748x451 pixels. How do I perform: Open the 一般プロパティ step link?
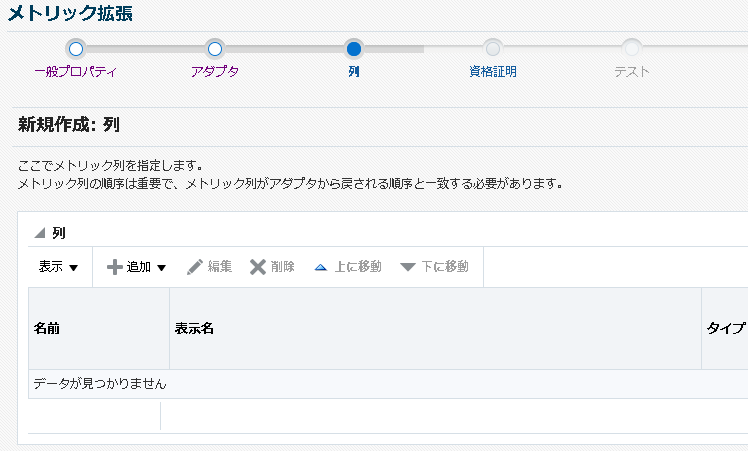click(76, 72)
